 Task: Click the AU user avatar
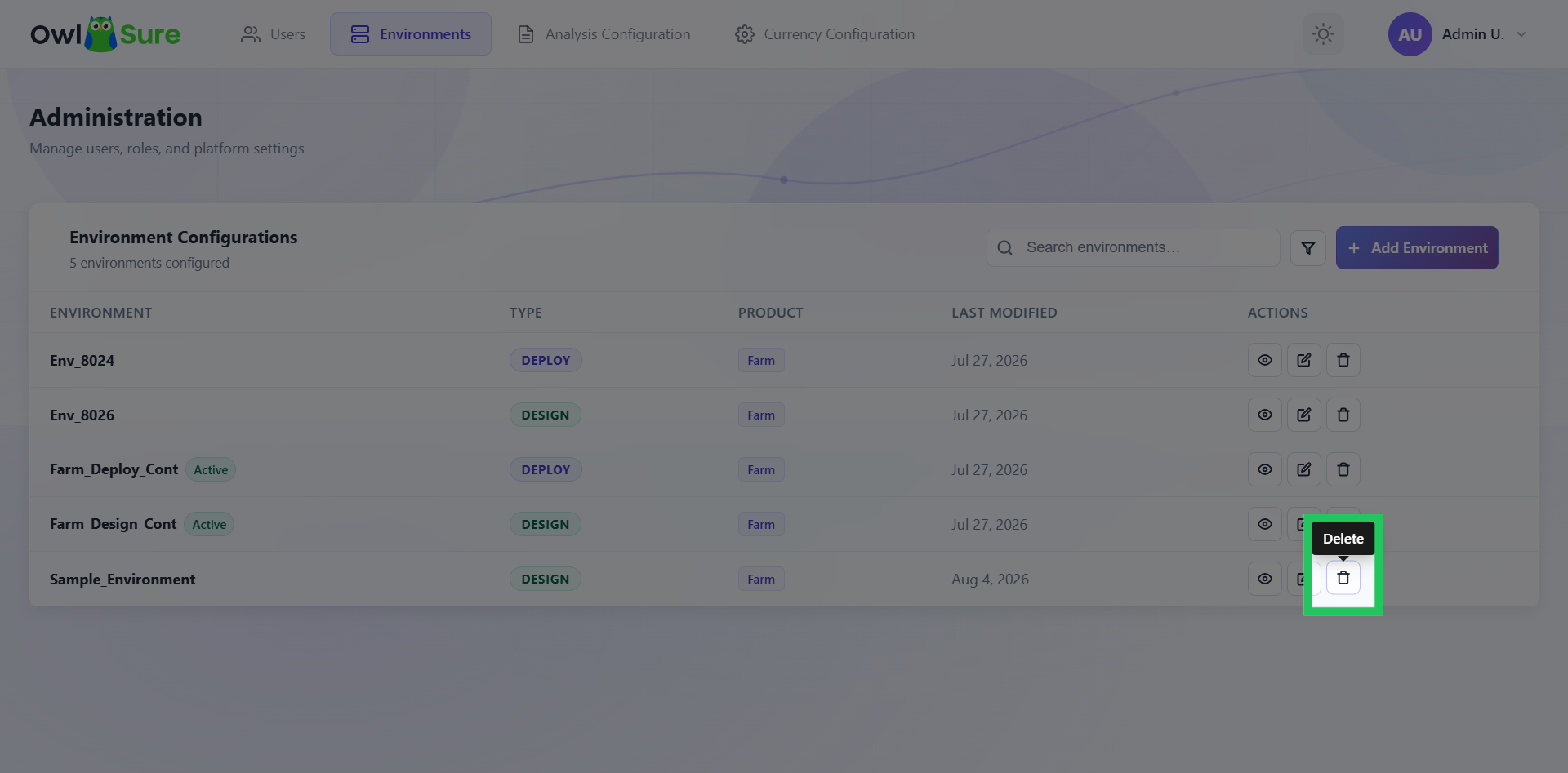(1410, 34)
